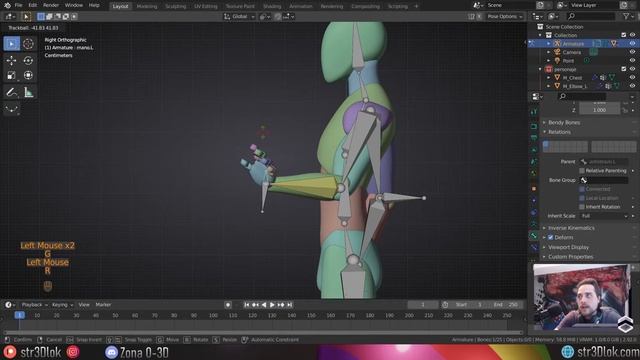Viewport: 640px width, 360px height.
Task: Set selection mode to new selection
Action: pos(41,17)
